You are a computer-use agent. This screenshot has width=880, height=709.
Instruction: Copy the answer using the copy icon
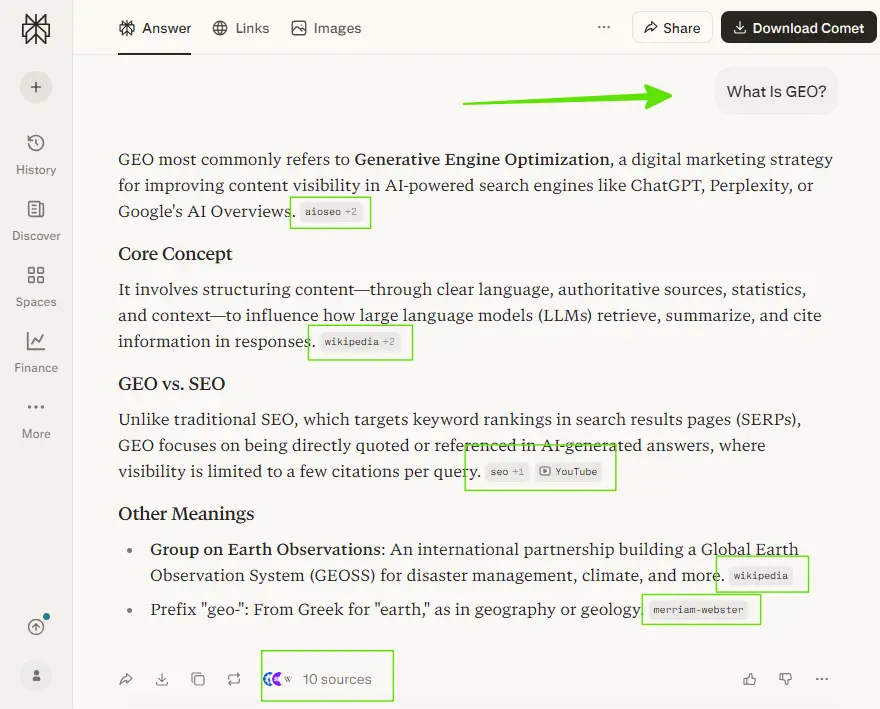pos(198,678)
